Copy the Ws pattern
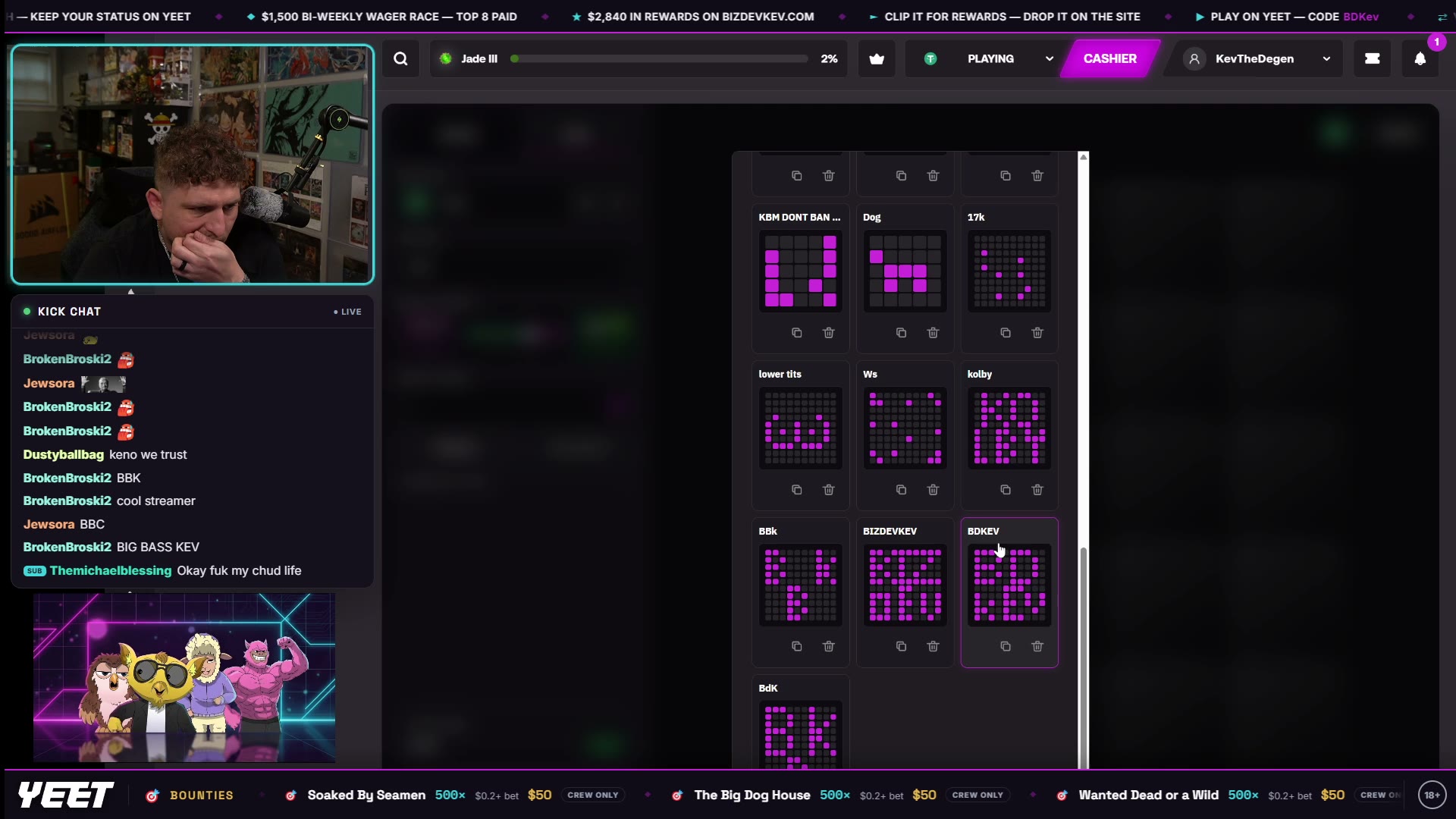The height and width of the screenshot is (819, 1456). (x=901, y=490)
